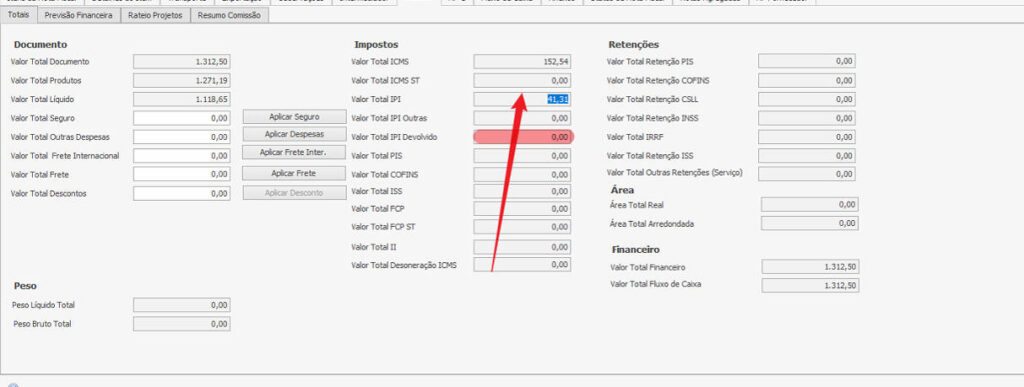The image size is (1024, 387).
Task: Select the Valor Total Documento field
Action: (182, 62)
